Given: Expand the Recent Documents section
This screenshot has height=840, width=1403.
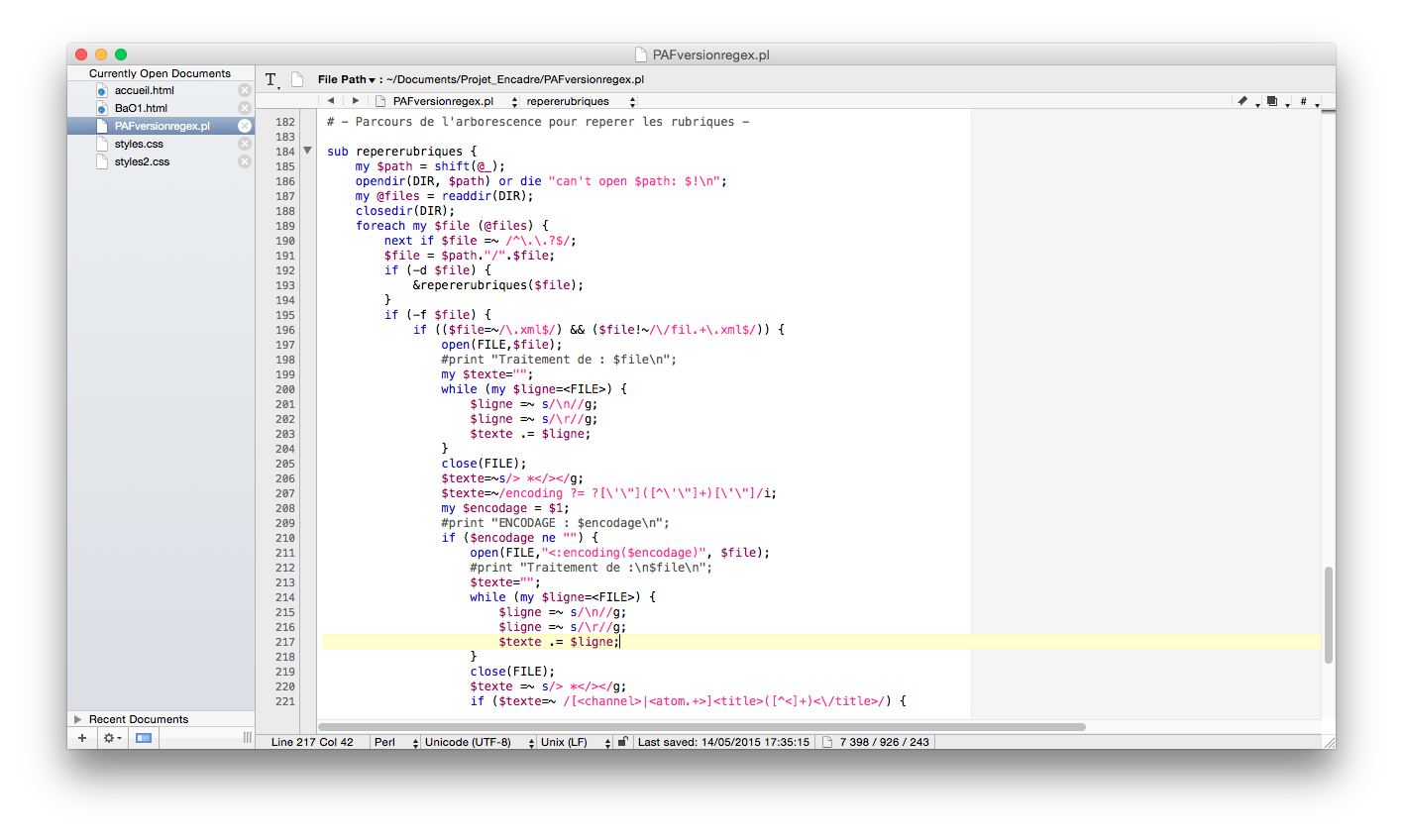Looking at the screenshot, I should 77,719.
